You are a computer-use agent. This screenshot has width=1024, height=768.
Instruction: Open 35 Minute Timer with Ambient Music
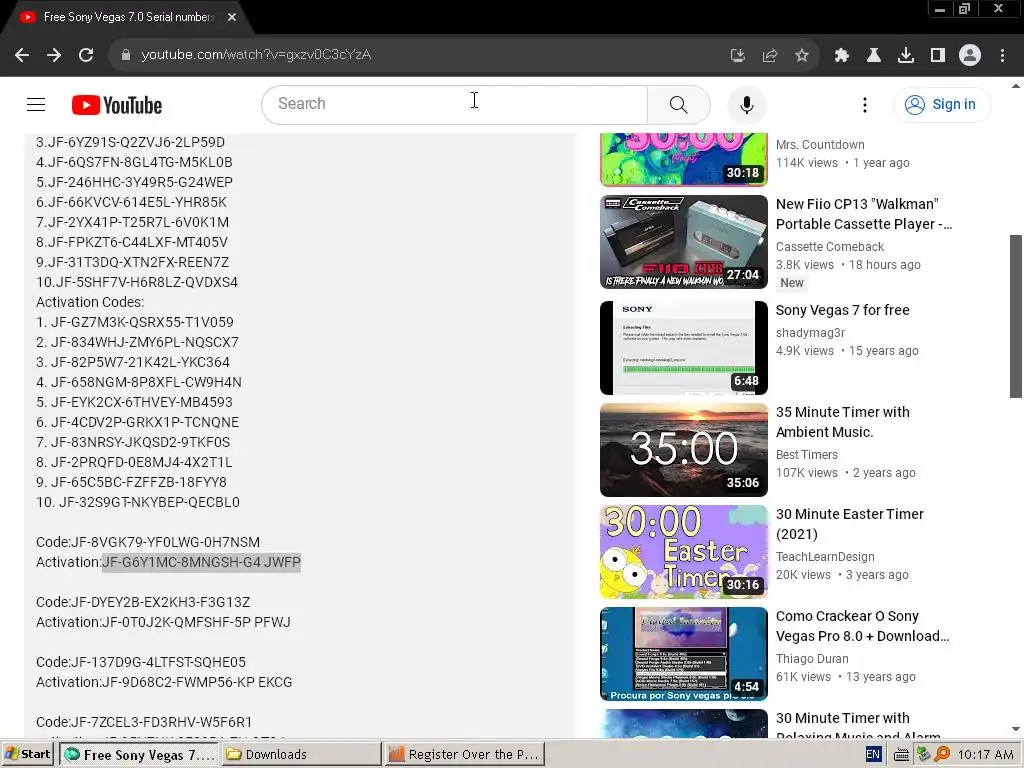coord(842,422)
